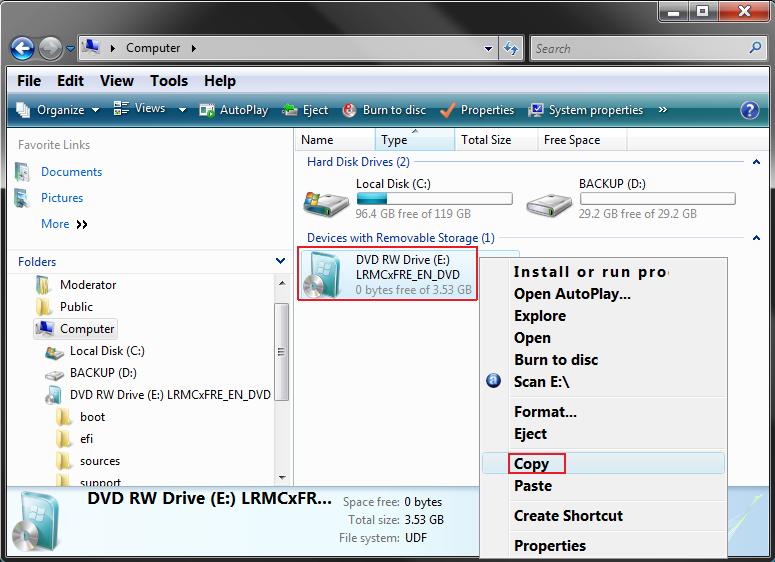Click BACKUP (D:) usage bar
Screen dimensions: 775x562
tap(657, 199)
